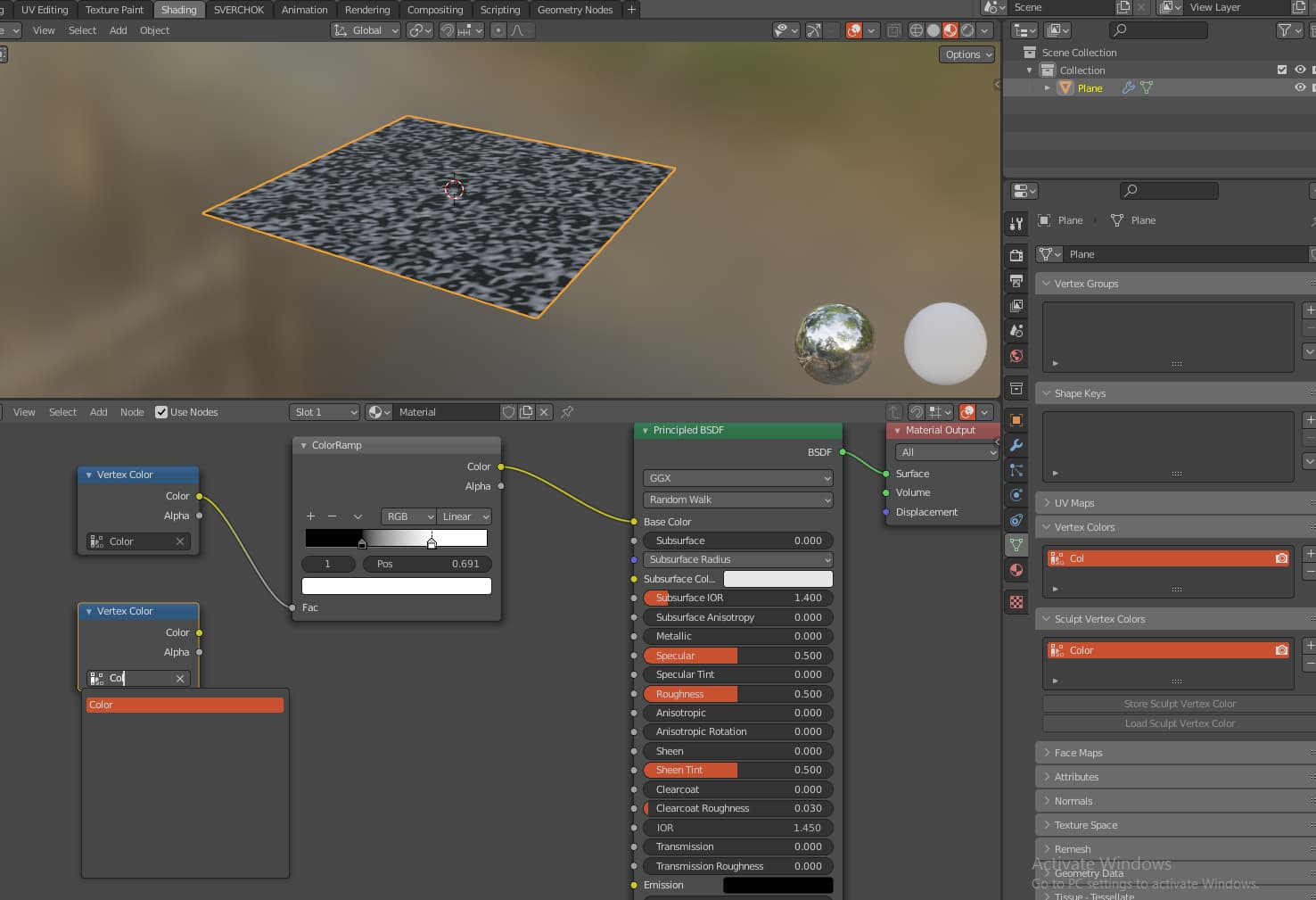The image size is (1316, 900).
Task: Add a new Vertex Colors layer
Action: click(1310, 554)
